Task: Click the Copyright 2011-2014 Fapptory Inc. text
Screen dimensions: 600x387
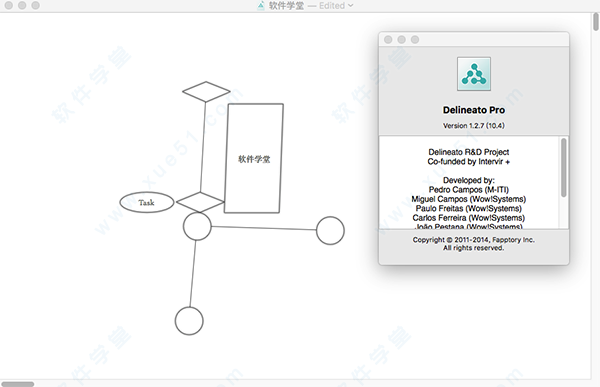Action: [474, 240]
